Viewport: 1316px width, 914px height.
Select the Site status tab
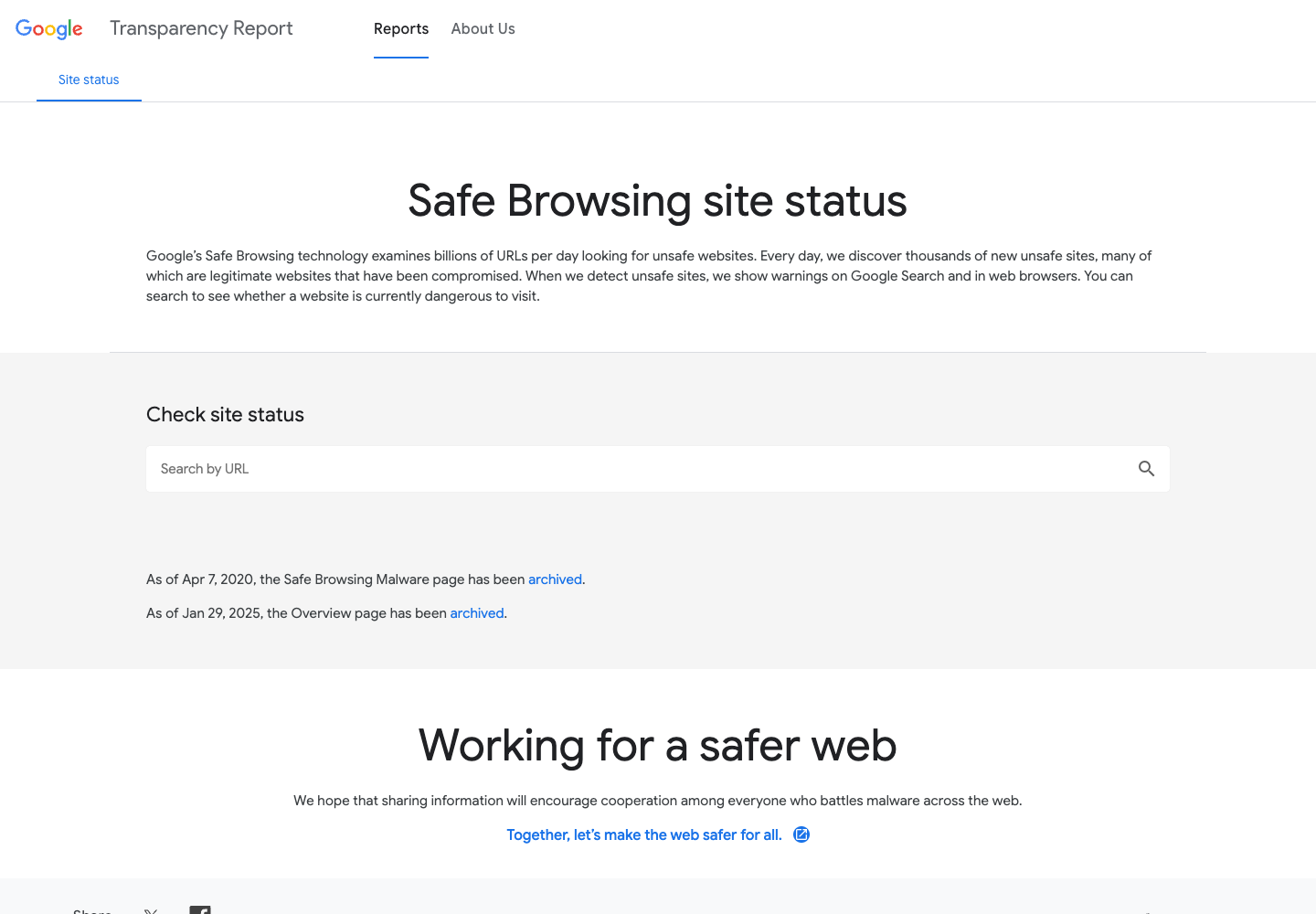[89, 80]
